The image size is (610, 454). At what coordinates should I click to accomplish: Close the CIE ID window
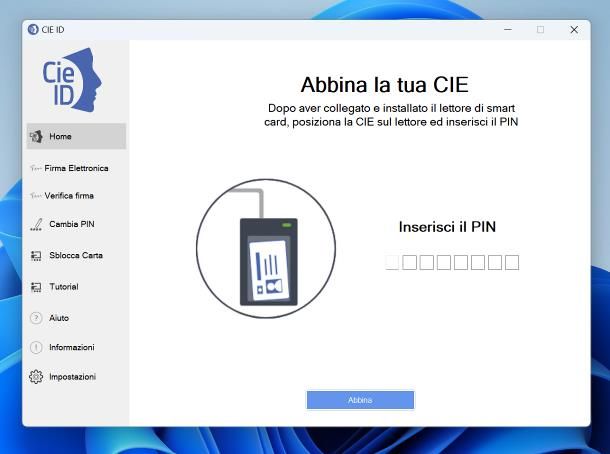point(574,30)
